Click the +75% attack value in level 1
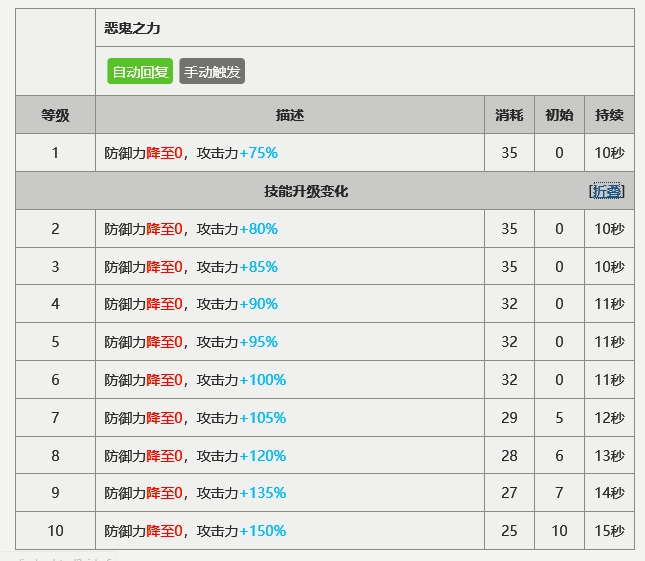Screen dimensions: 645x561 pos(258,153)
